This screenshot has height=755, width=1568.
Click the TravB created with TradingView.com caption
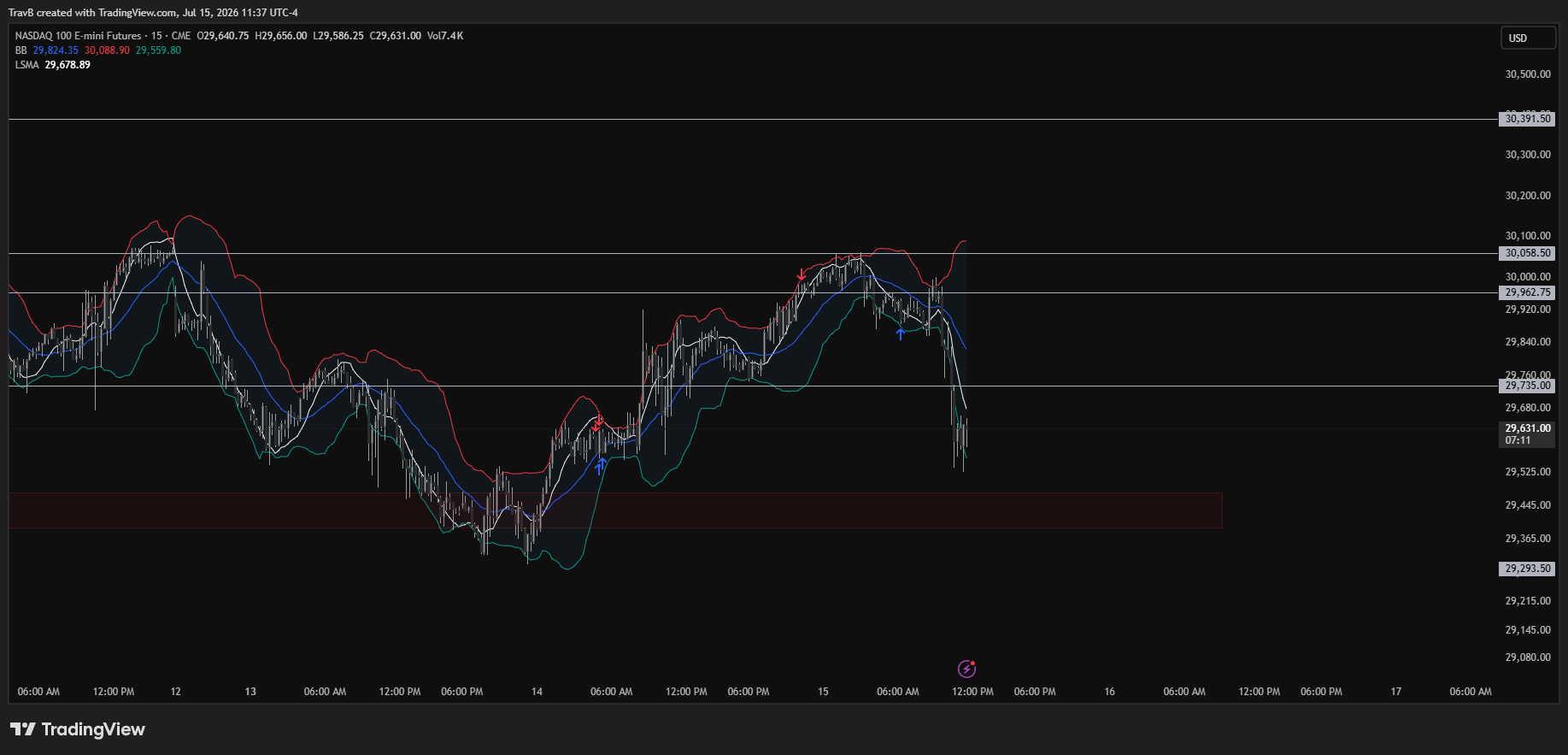point(153,13)
